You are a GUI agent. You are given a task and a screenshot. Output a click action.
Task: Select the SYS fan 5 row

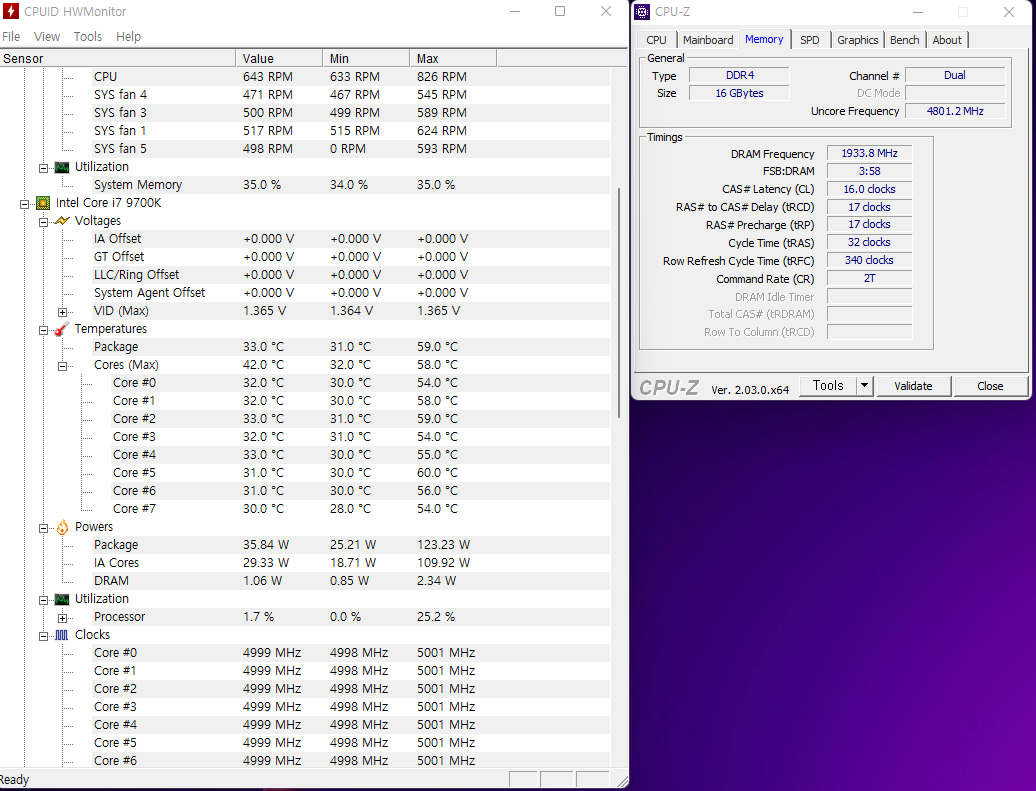[352, 149]
